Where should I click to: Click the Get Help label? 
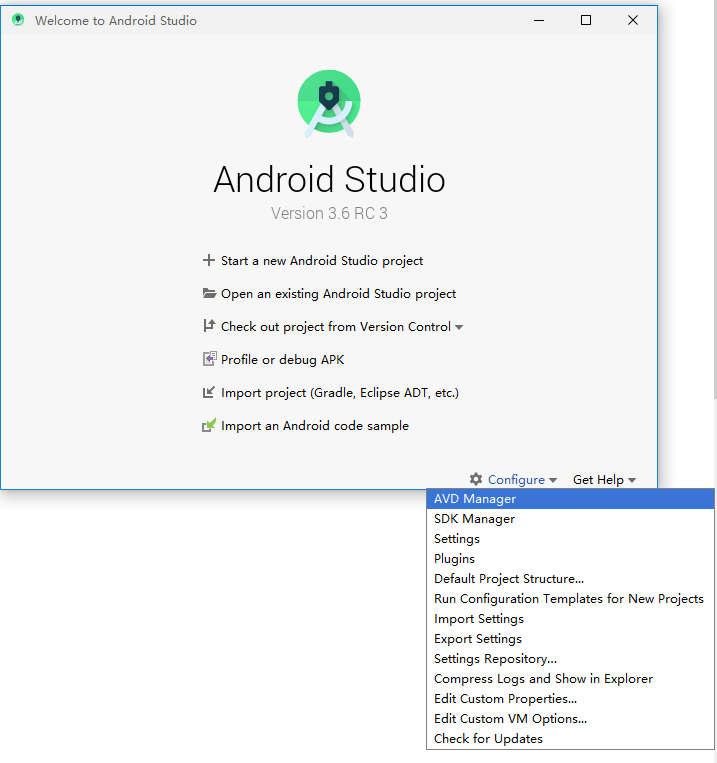[598, 480]
